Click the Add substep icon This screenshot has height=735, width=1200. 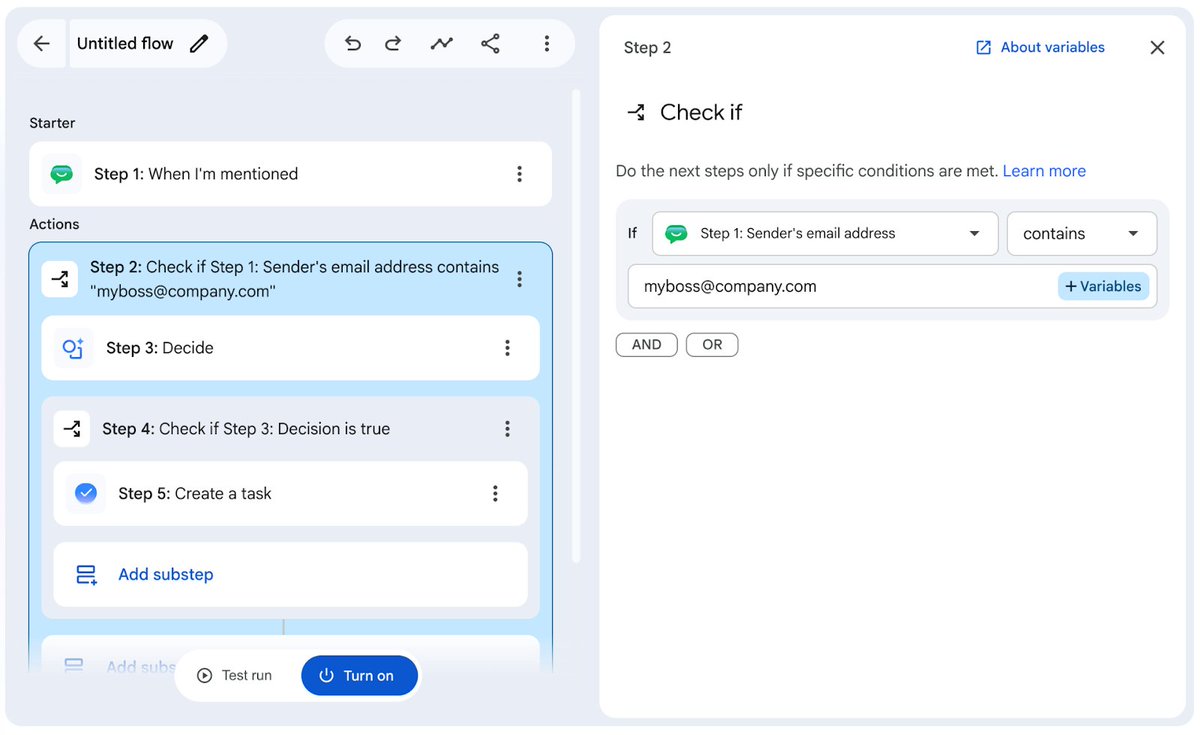pyautogui.click(x=87, y=575)
